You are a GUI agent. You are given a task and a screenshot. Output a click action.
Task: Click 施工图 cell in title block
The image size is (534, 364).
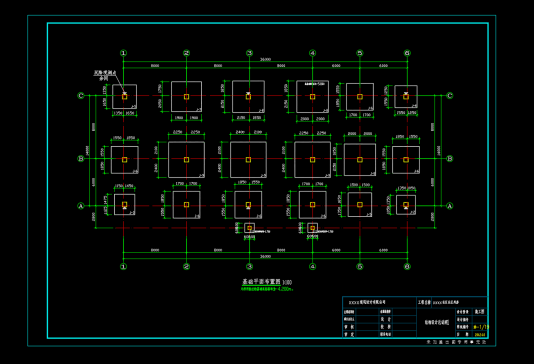(480, 312)
